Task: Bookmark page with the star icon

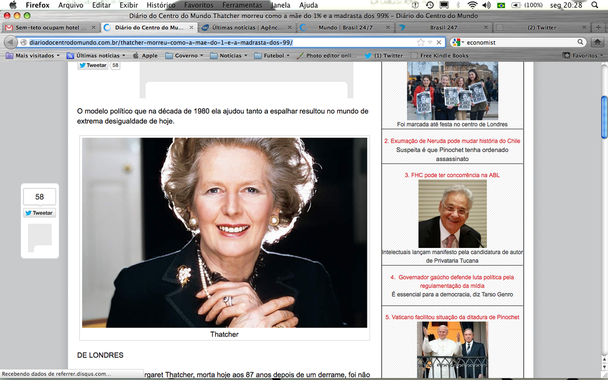Action: tap(420, 42)
